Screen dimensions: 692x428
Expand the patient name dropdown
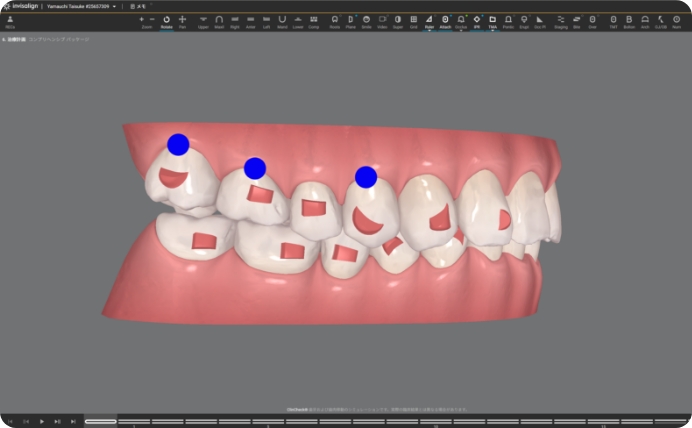[x=114, y=6]
